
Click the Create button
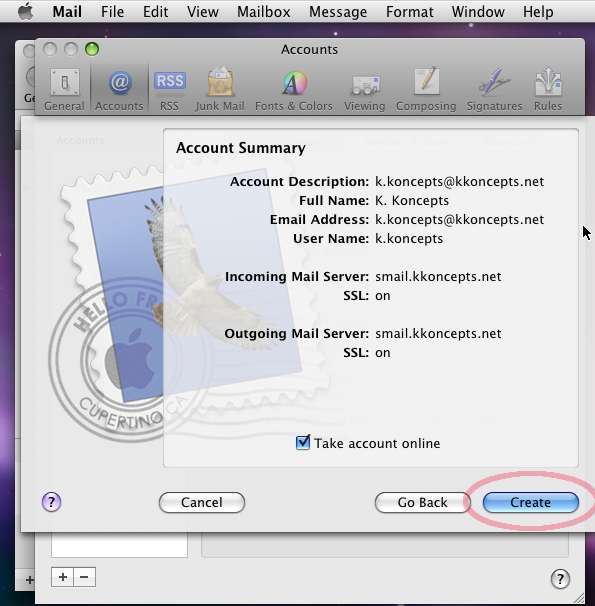(x=530, y=502)
